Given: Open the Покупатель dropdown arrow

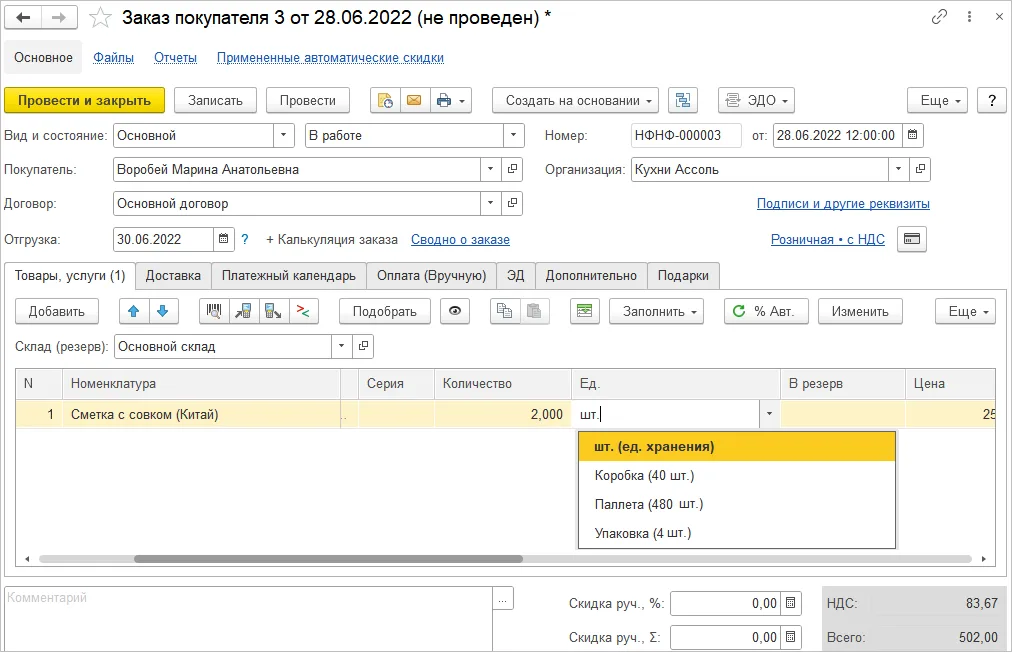Looking at the screenshot, I should point(491,169).
